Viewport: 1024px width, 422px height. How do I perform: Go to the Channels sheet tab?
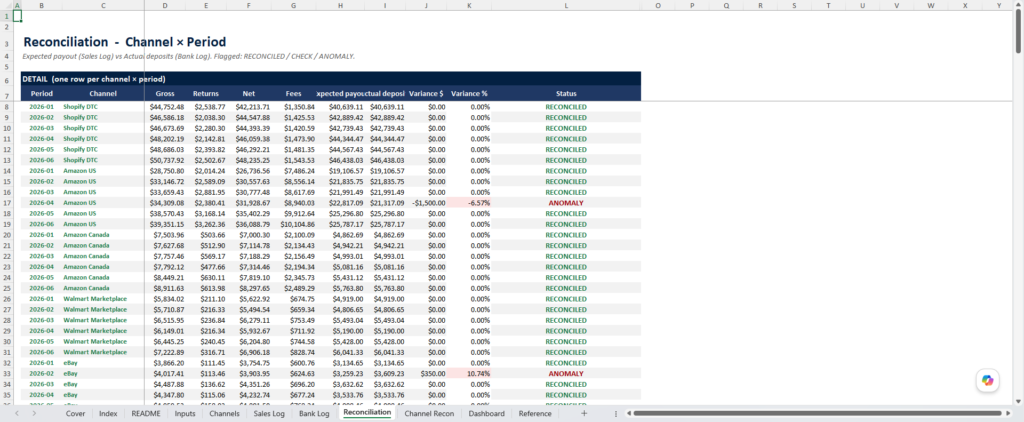pos(224,414)
